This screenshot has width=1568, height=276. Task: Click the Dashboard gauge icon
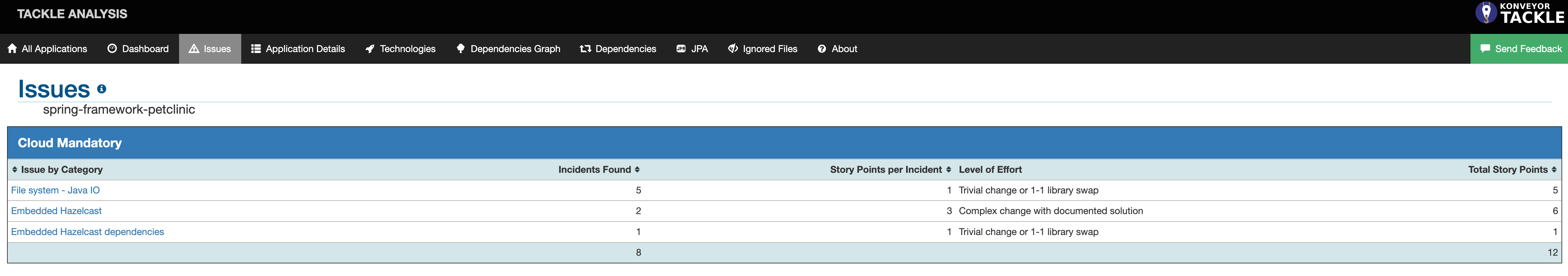[112, 49]
